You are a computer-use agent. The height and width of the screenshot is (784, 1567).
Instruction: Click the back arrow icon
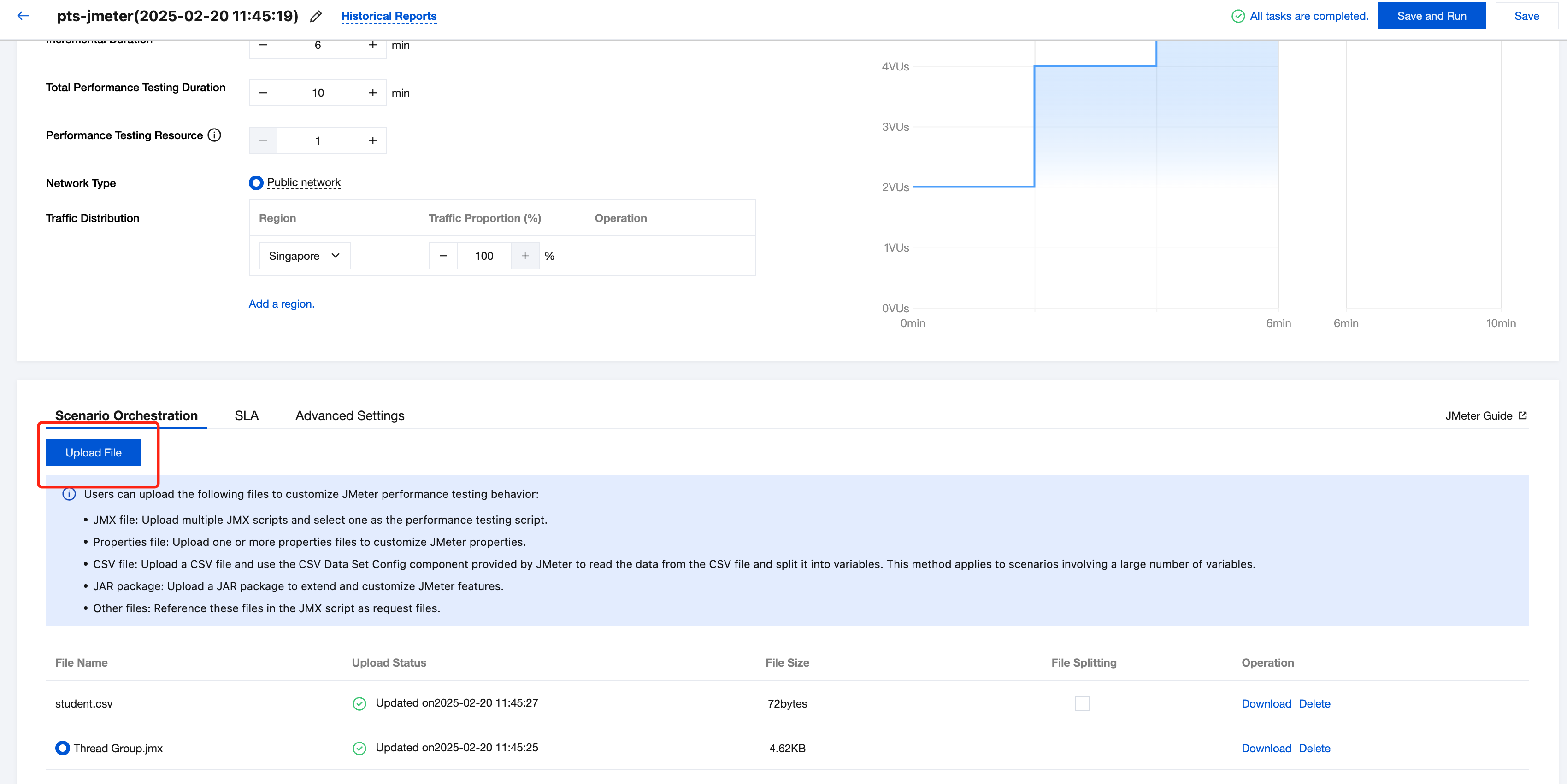(23, 16)
